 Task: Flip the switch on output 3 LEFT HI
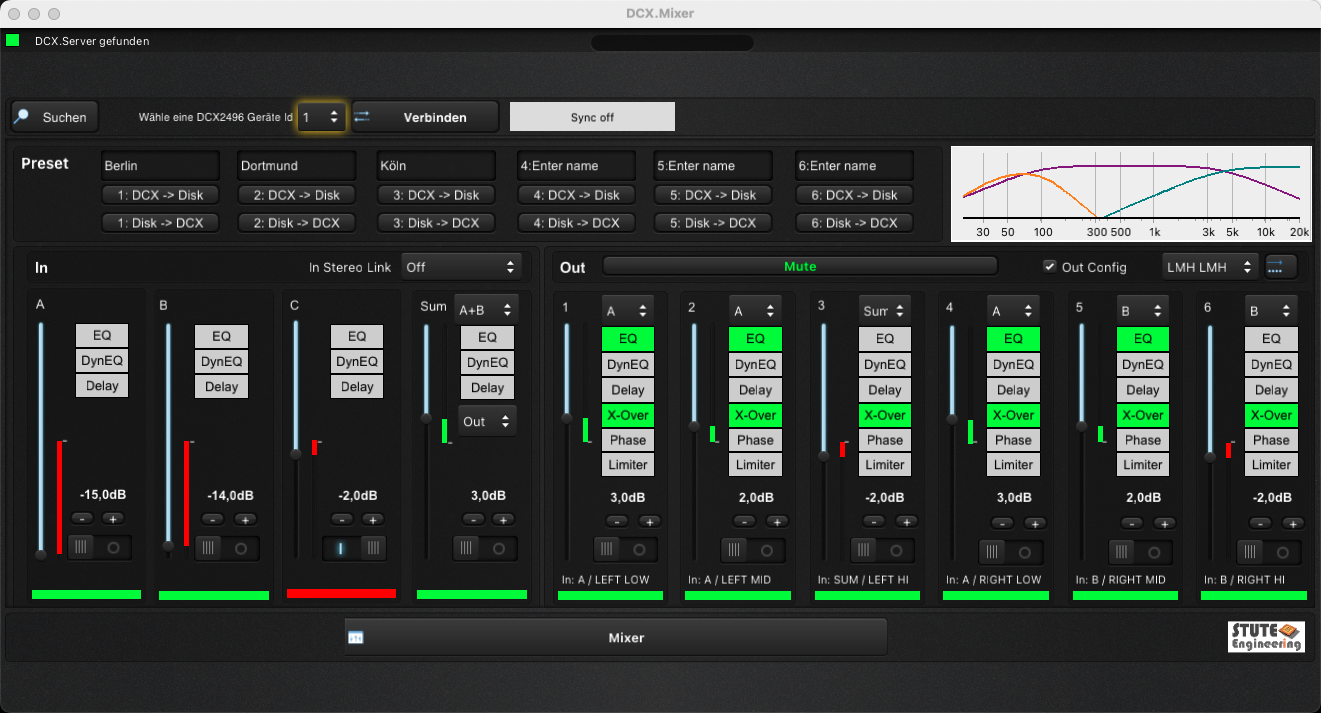pos(883,549)
